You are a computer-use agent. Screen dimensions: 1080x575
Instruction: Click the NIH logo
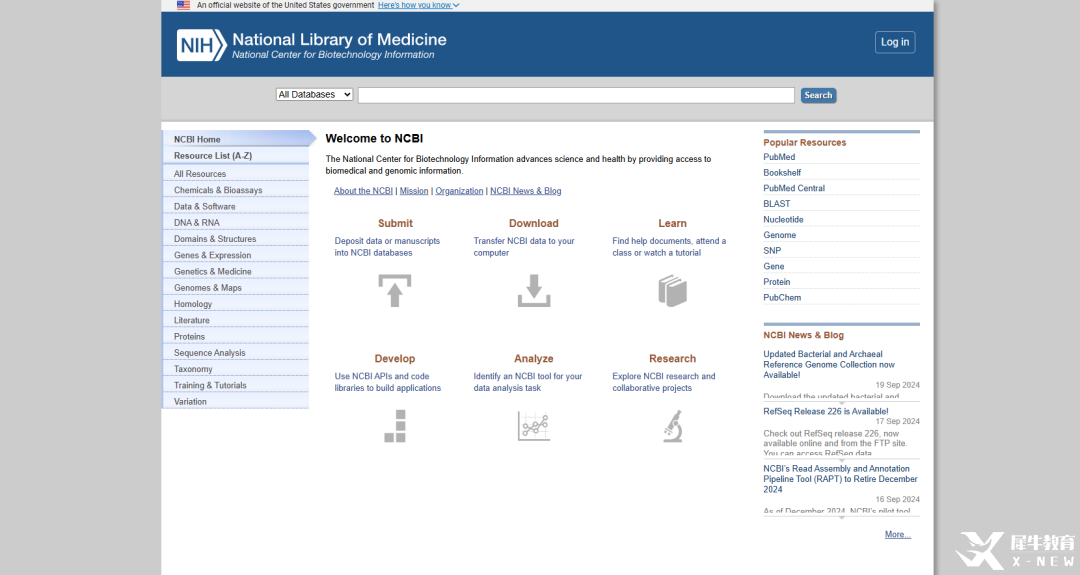pyautogui.click(x=201, y=45)
